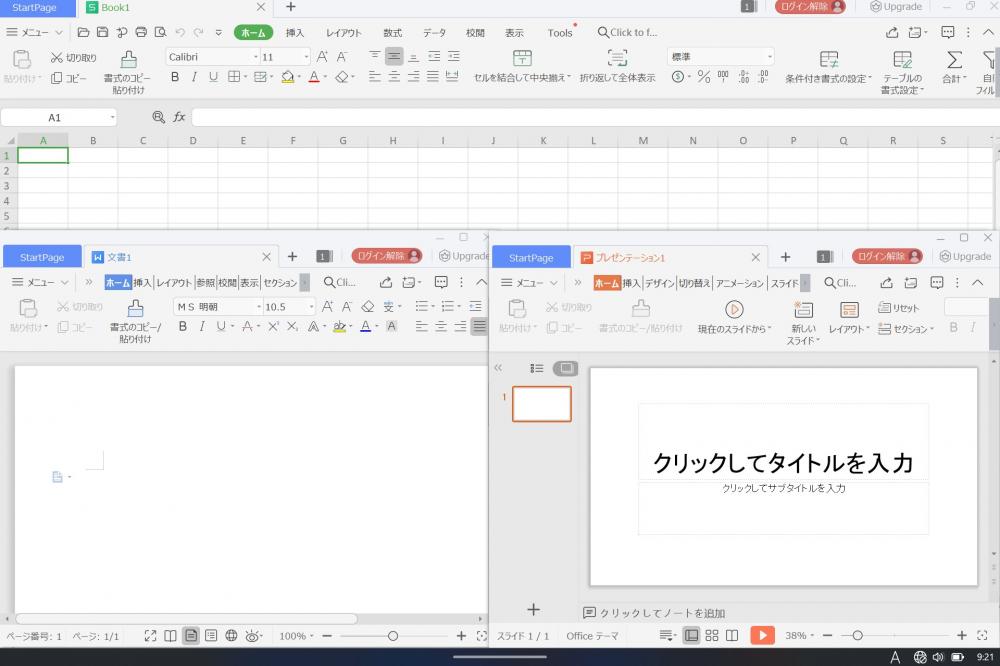
Task: Click the full screen icon in the writer status bar
Action: [x=151, y=635]
